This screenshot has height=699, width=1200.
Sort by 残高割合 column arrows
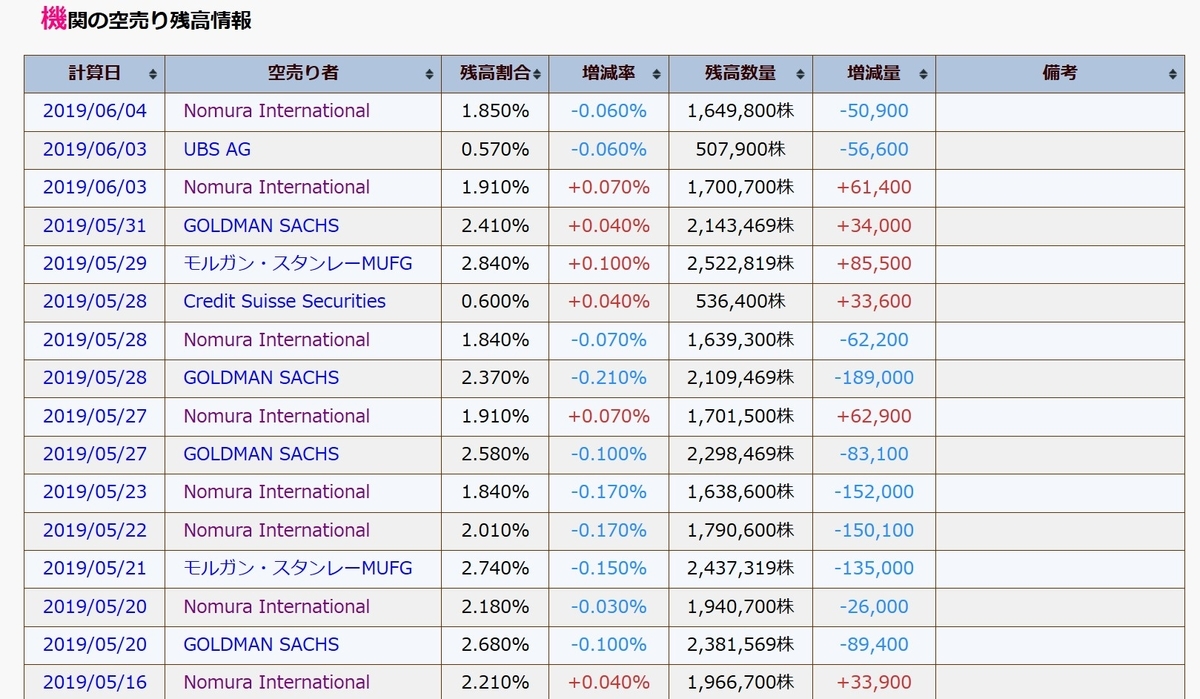pyautogui.click(x=537, y=74)
